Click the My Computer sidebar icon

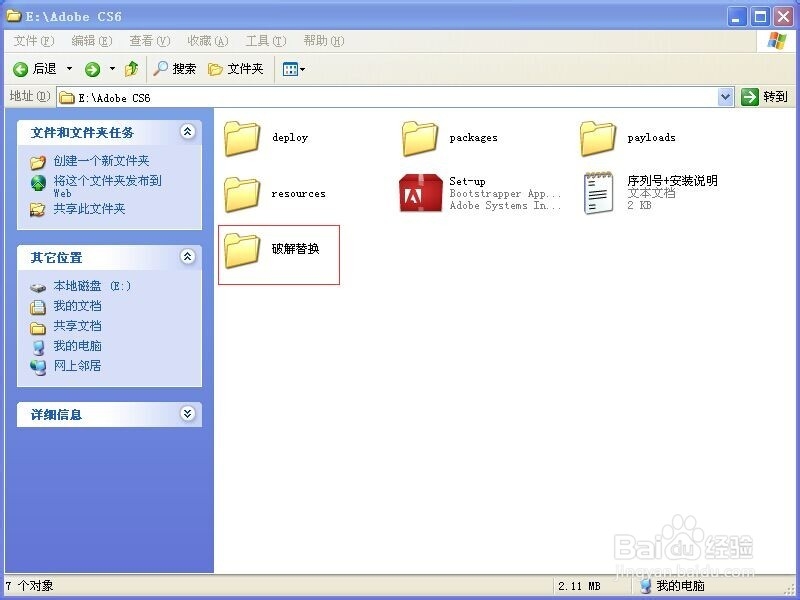(x=38, y=347)
